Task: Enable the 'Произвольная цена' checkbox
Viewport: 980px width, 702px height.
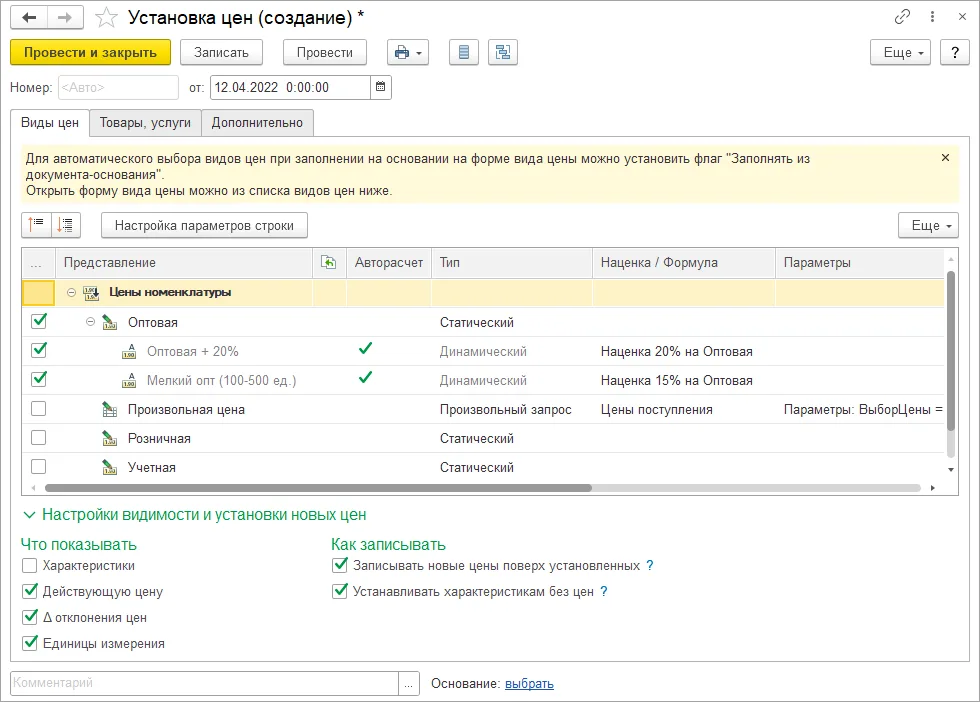Action: point(39,409)
